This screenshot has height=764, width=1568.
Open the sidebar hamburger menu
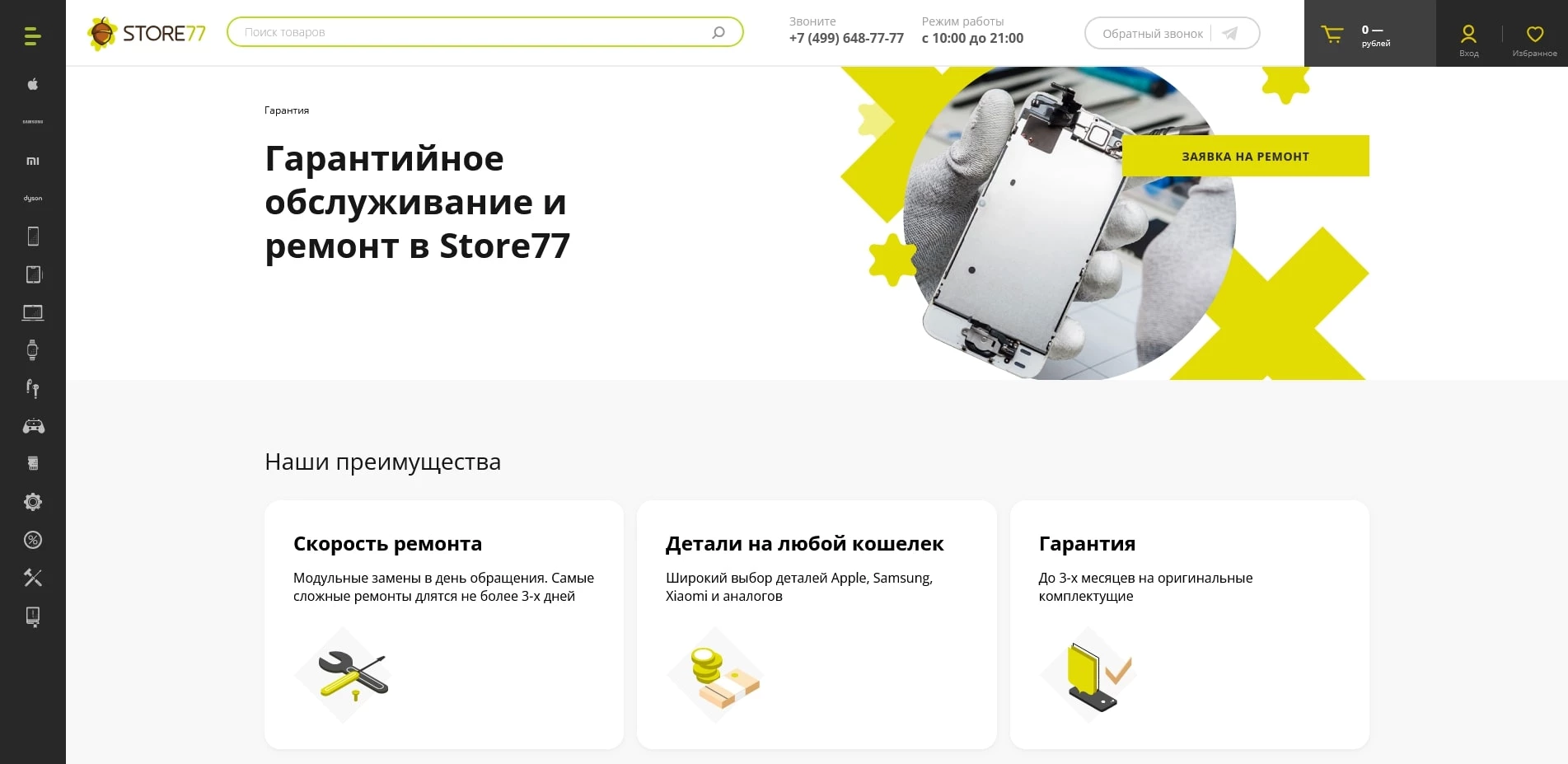point(32,35)
